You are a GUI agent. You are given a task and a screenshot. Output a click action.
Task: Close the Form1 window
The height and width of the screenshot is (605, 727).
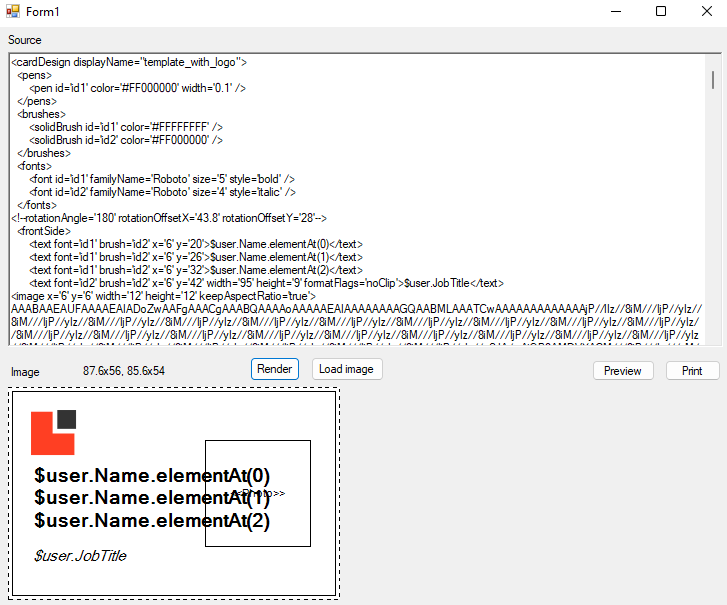coord(706,11)
